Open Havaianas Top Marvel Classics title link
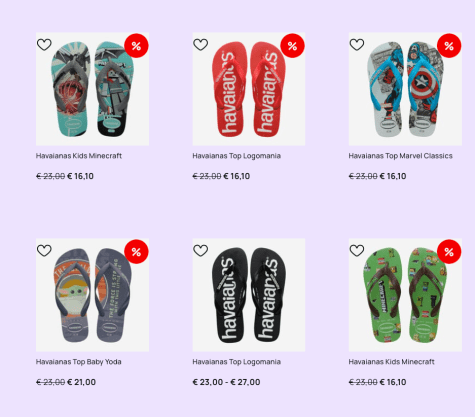Viewport: 475px width, 417px height. point(400,156)
